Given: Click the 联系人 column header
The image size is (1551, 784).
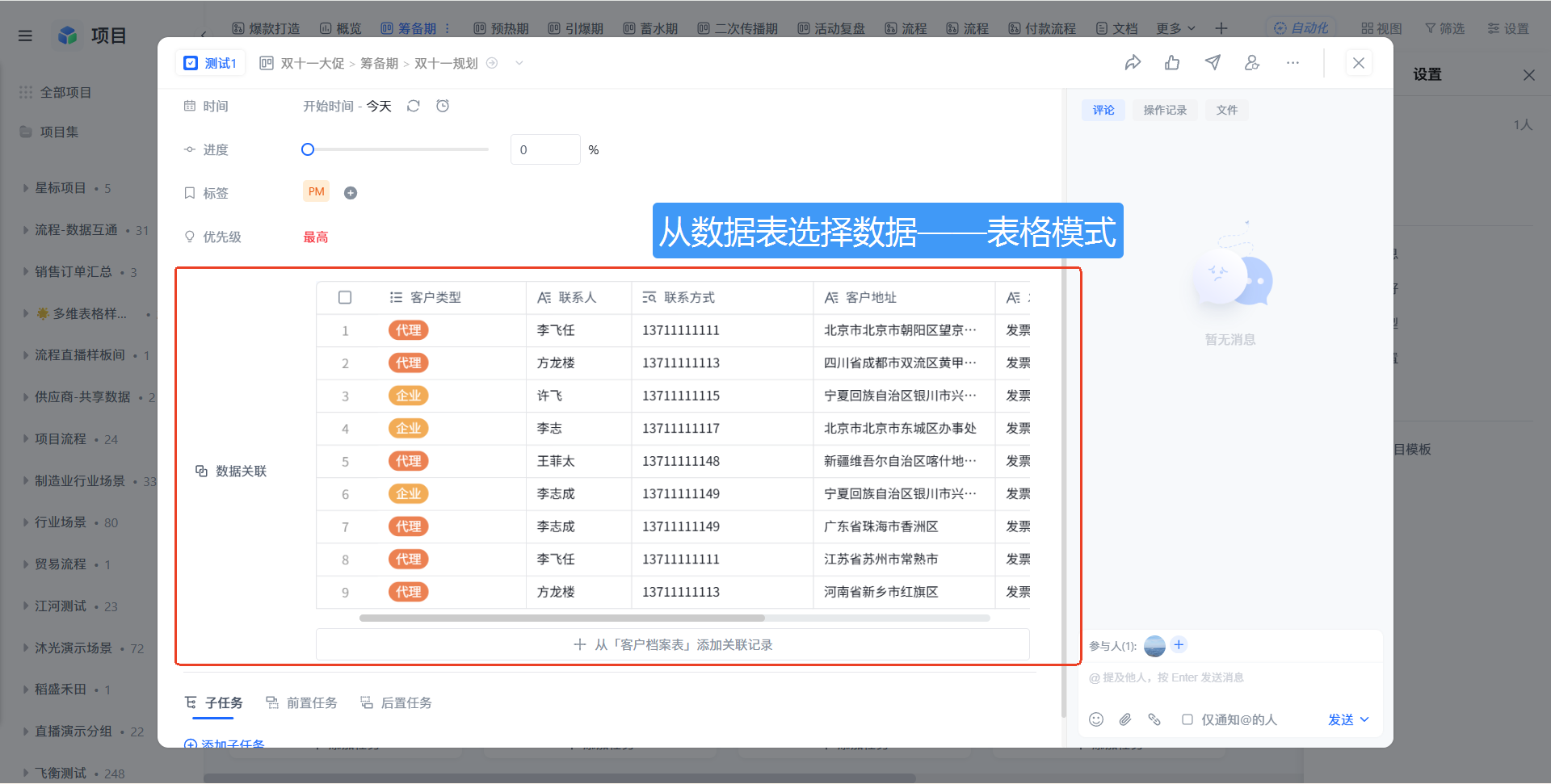Looking at the screenshot, I should (578, 297).
